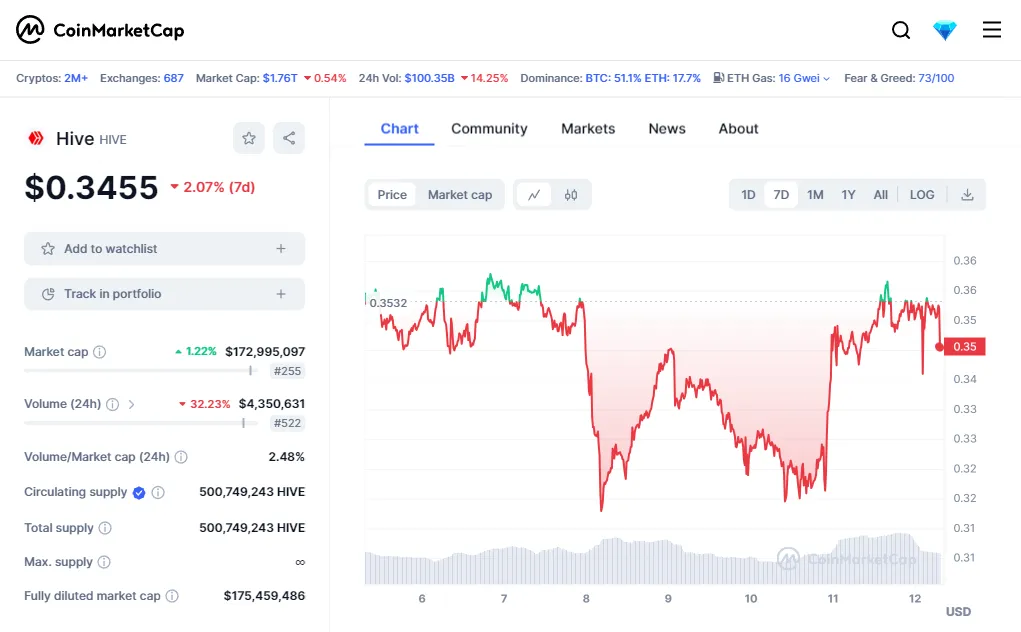Switch to the Chart tab
This screenshot has width=1021, height=632.
point(399,129)
